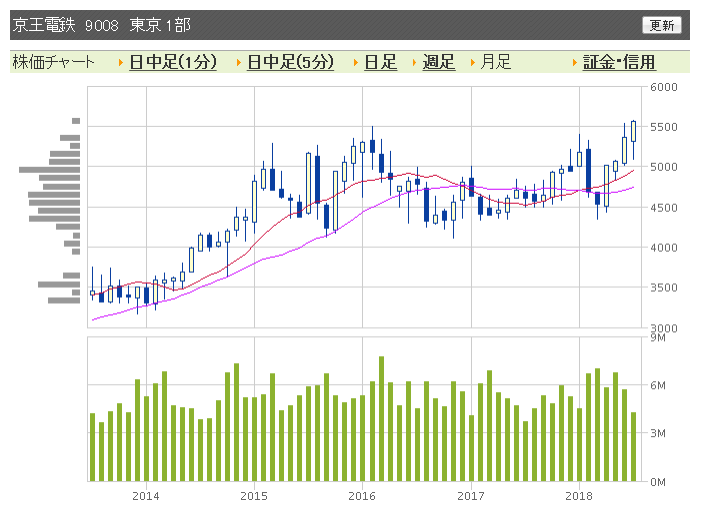Click the orange arrow before 日中足(1分)
Screen dimensions: 704x523
[121, 62]
